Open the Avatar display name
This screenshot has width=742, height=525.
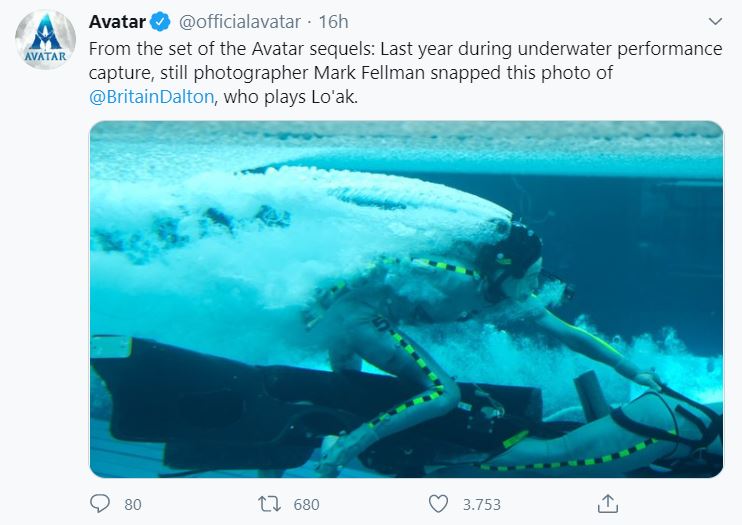tap(117, 22)
